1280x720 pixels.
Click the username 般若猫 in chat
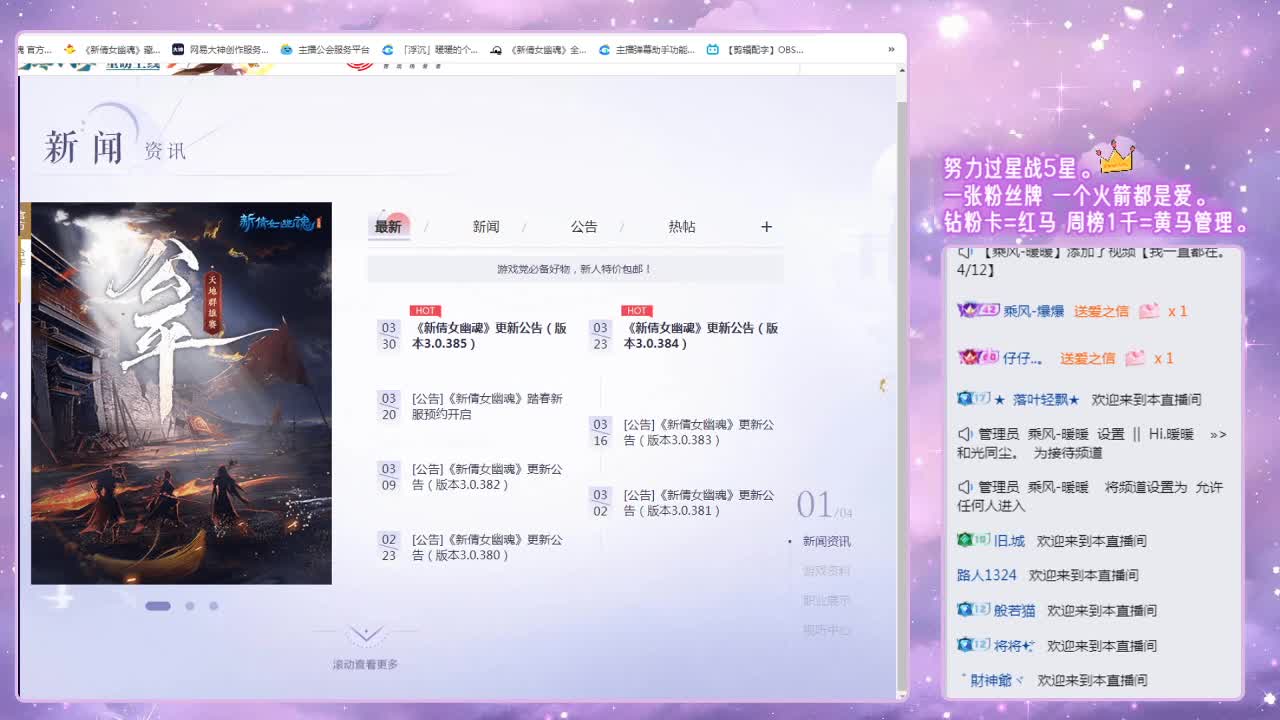point(1015,610)
